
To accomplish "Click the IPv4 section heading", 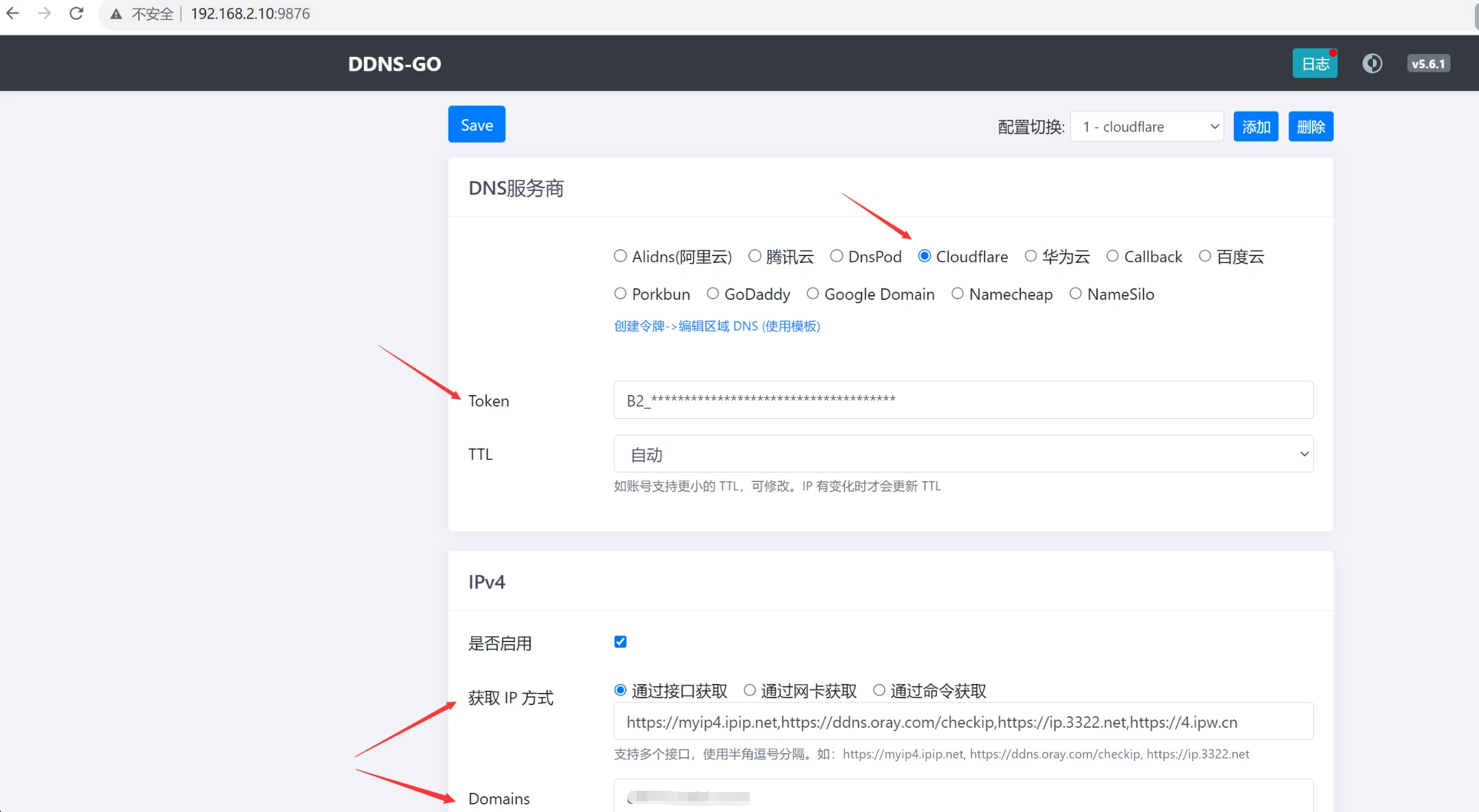I will 487,582.
